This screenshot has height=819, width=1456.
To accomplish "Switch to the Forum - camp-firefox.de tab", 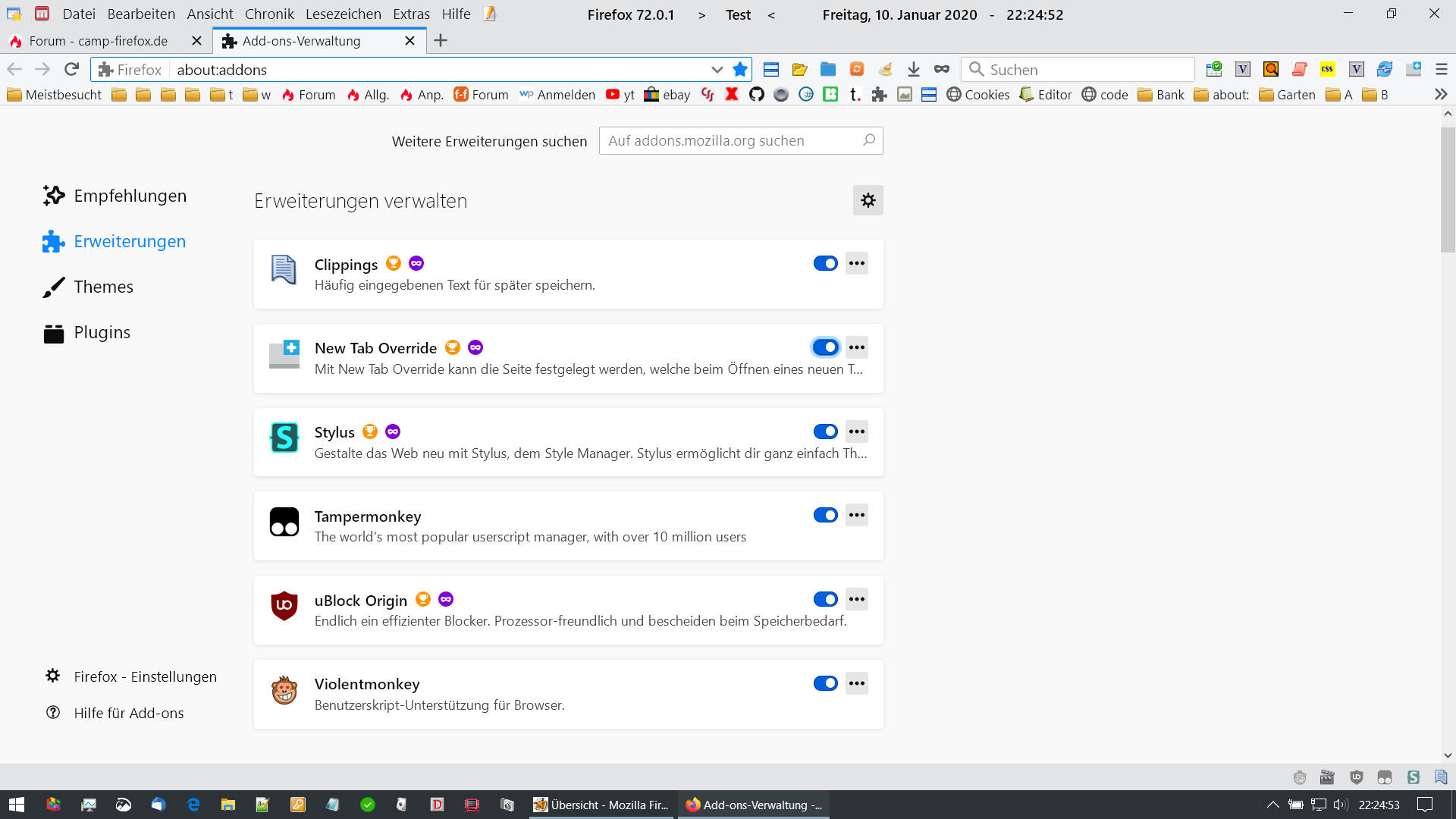I will coord(99,41).
